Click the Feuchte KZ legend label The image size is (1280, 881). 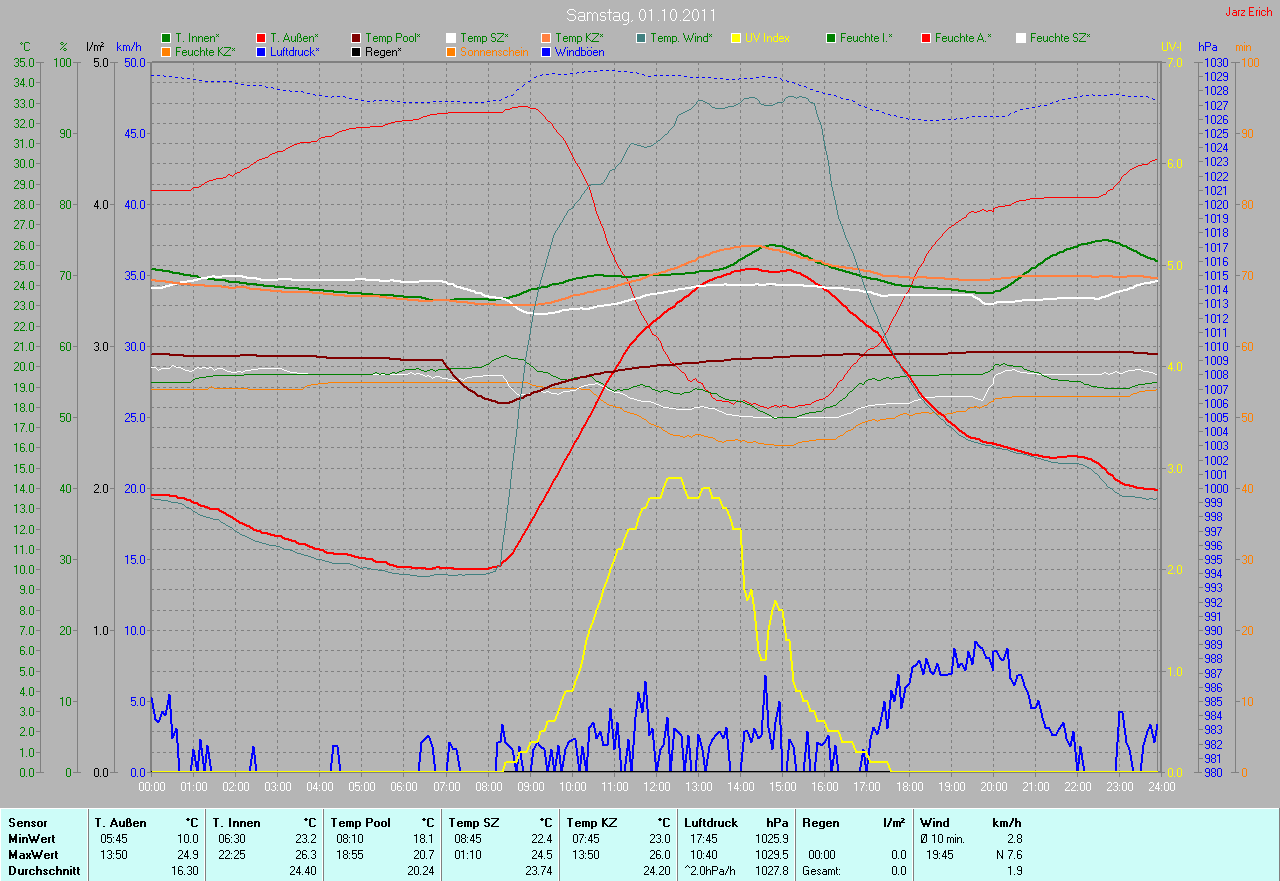pos(204,52)
